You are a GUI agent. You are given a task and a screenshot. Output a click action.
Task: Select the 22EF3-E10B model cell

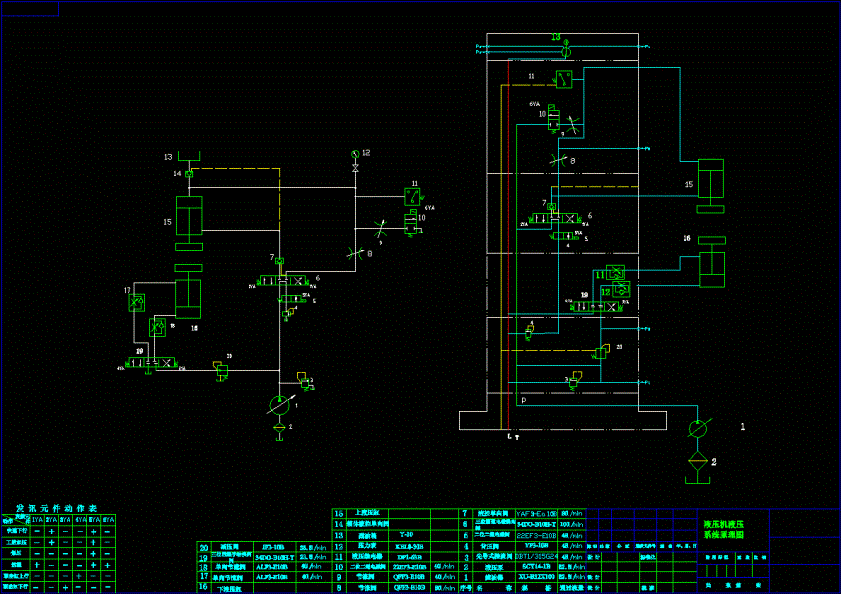pos(536,535)
